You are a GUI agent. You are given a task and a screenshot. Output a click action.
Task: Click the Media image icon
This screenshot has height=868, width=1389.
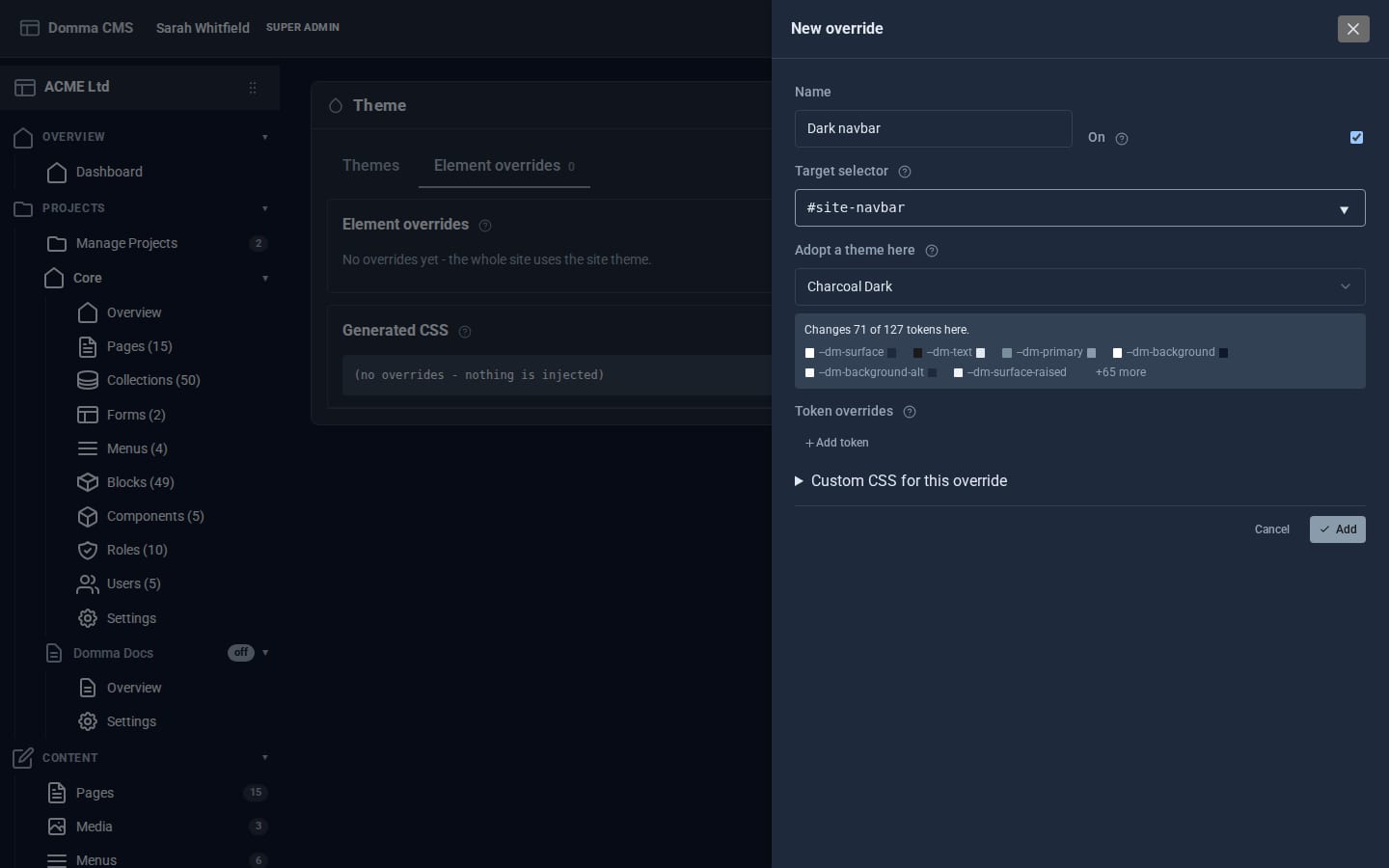[x=57, y=827]
